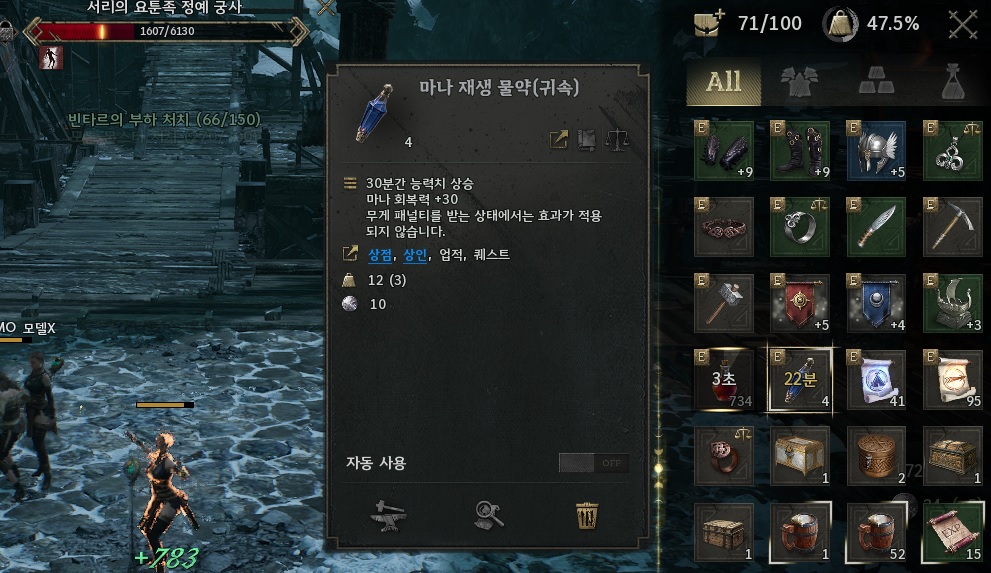This screenshot has height=573, width=991.
Task: Open the anvil crafting icon
Action: click(x=388, y=516)
